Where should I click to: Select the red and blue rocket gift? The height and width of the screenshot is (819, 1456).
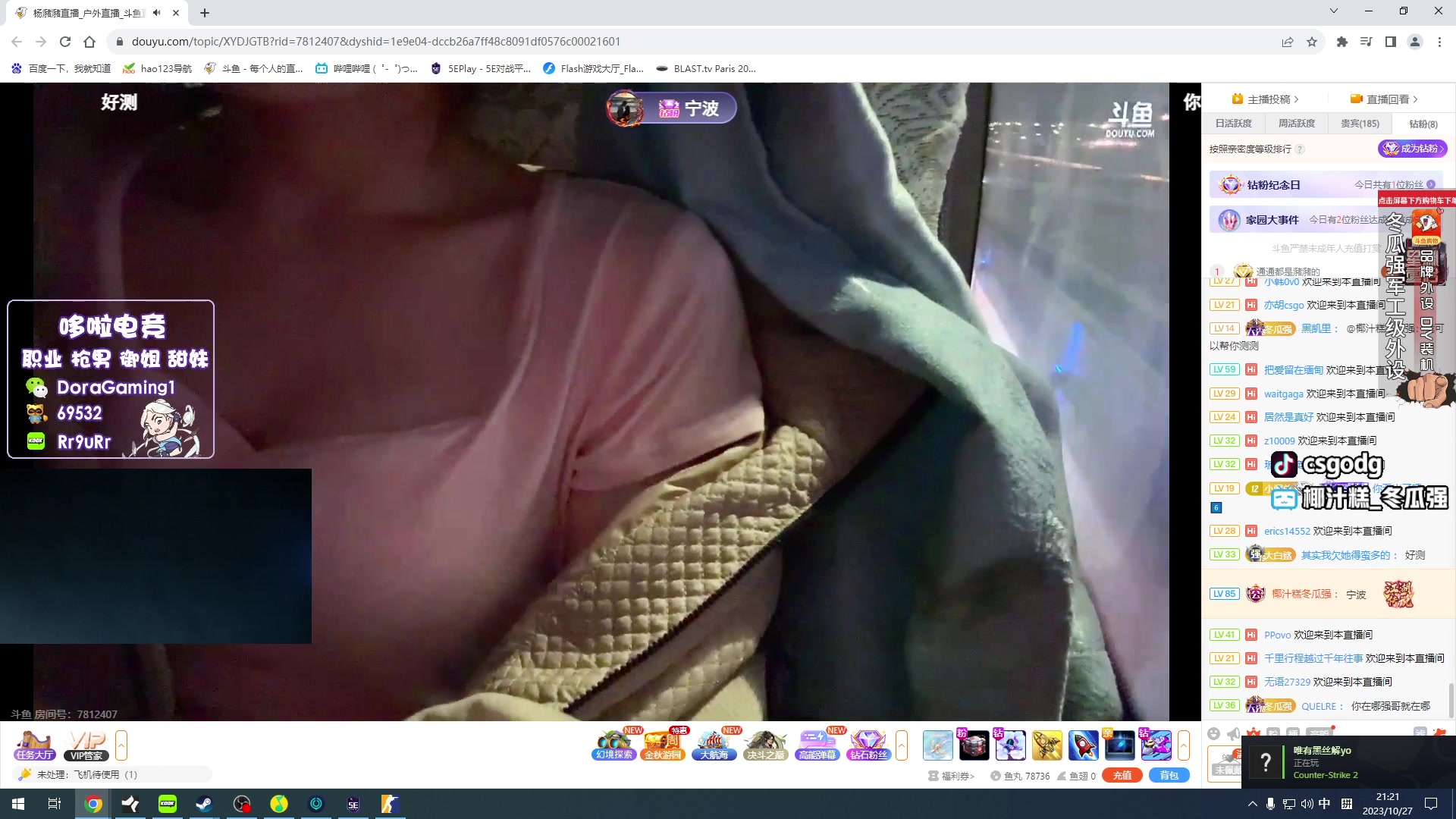click(1083, 745)
